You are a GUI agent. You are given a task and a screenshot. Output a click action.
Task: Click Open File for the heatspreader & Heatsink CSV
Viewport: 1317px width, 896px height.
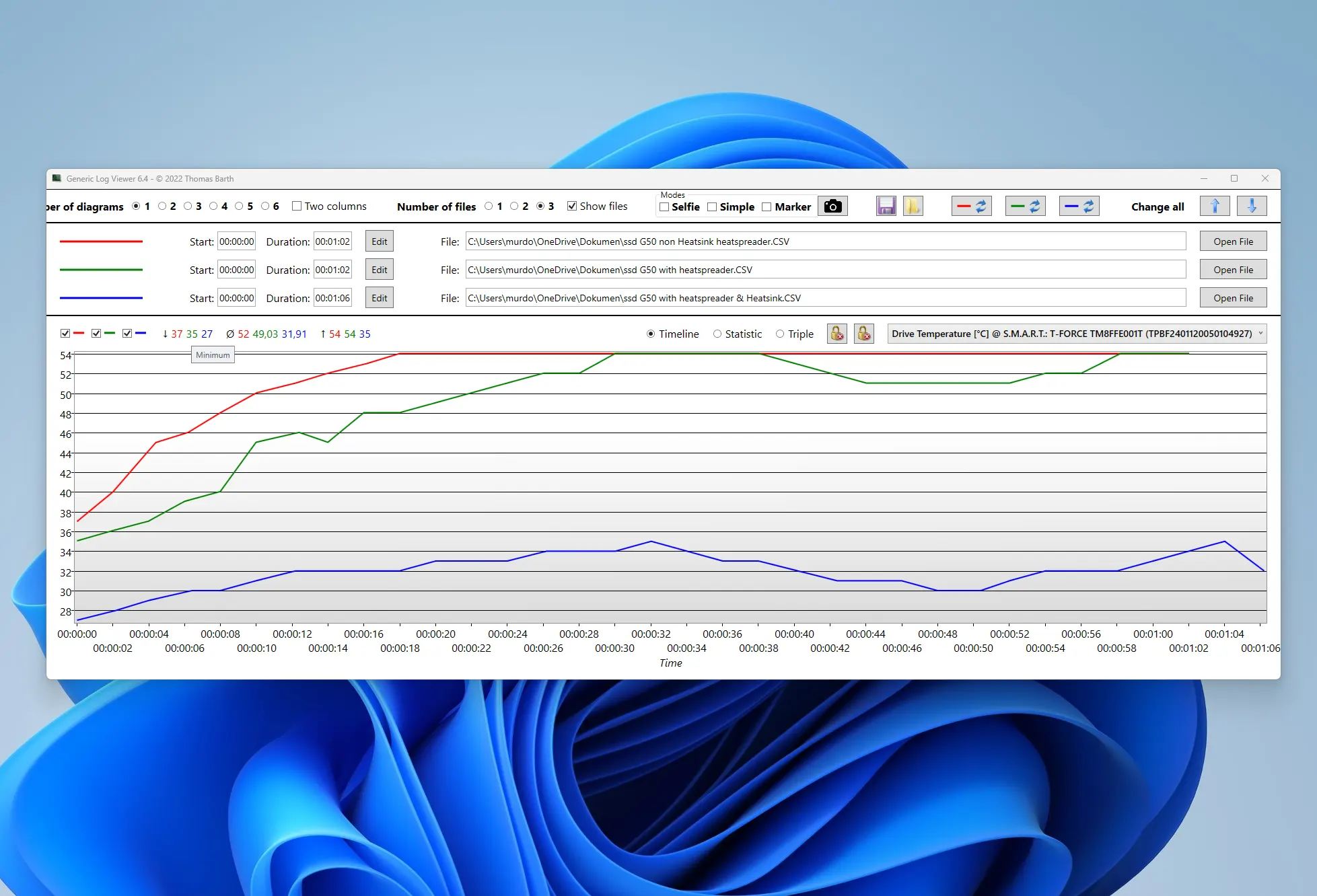tap(1233, 298)
